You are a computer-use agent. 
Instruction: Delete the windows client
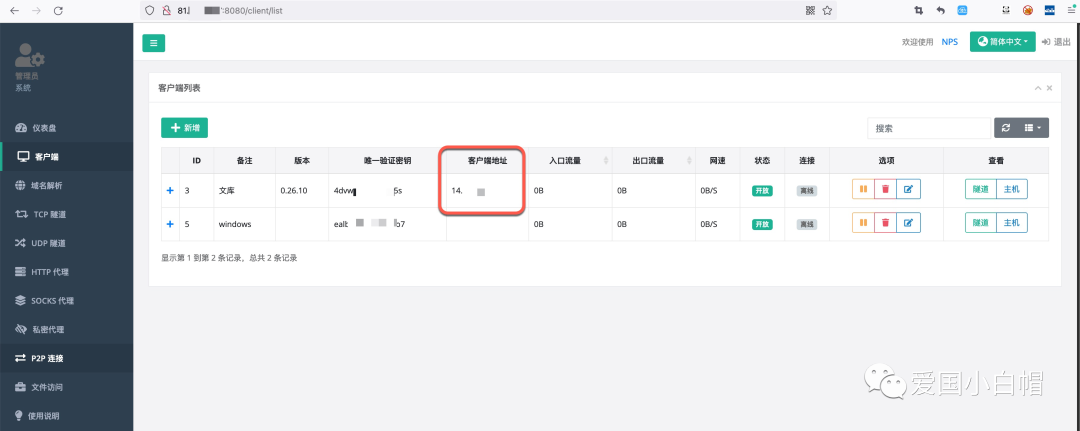885,222
